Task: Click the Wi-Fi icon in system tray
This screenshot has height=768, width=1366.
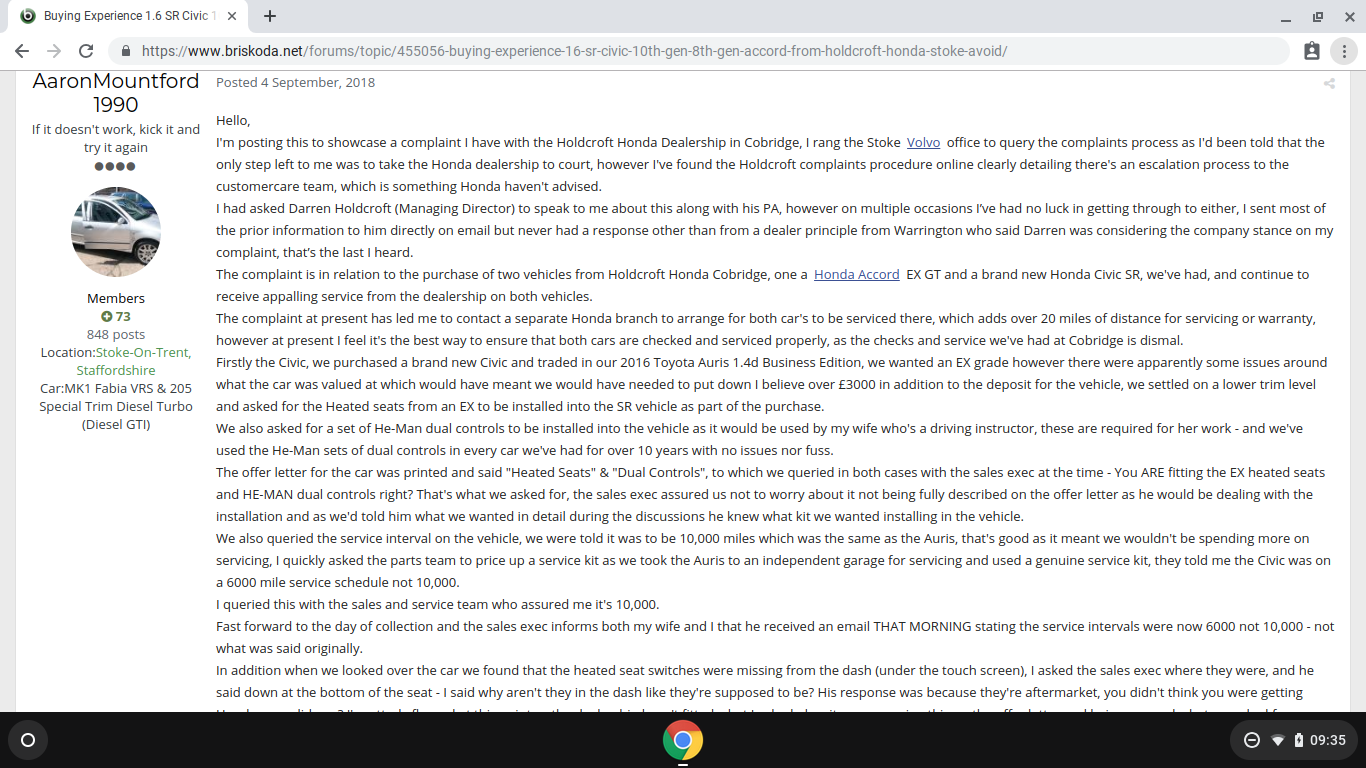Action: (x=1277, y=740)
